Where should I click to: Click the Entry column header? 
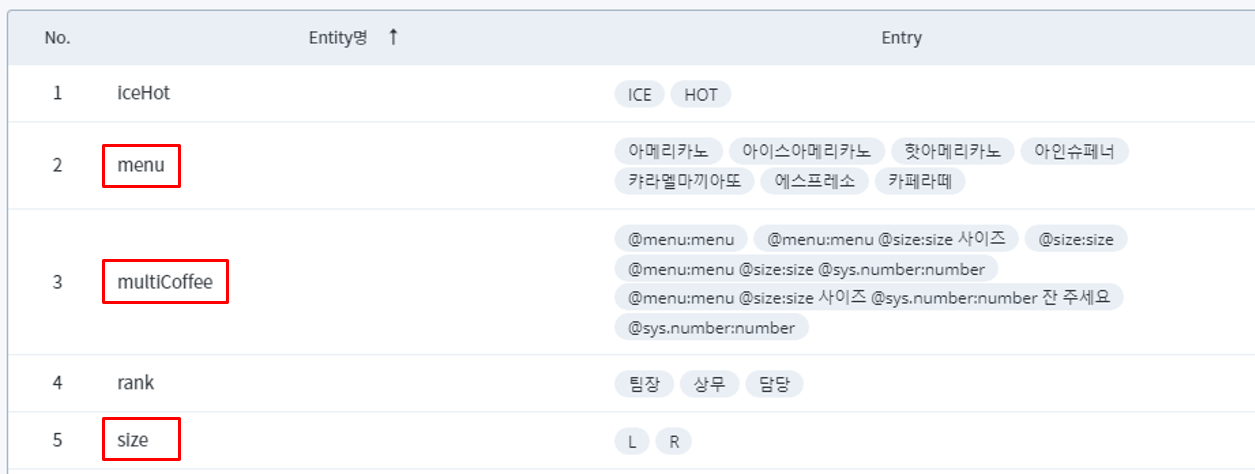[x=901, y=38]
